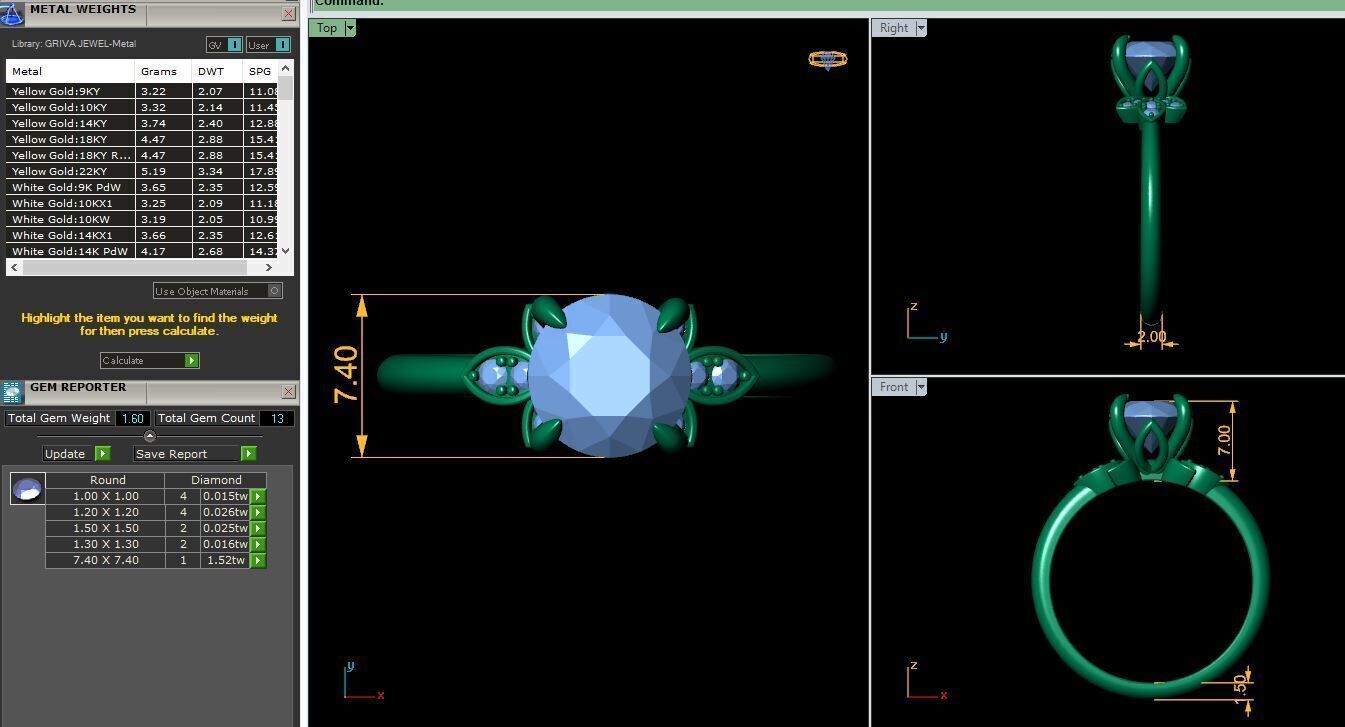Click the 7.00 dimension label in Front view
Image resolution: width=1345 pixels, height=727 pixels.
pyautogui.click(x=1224, y=440)
